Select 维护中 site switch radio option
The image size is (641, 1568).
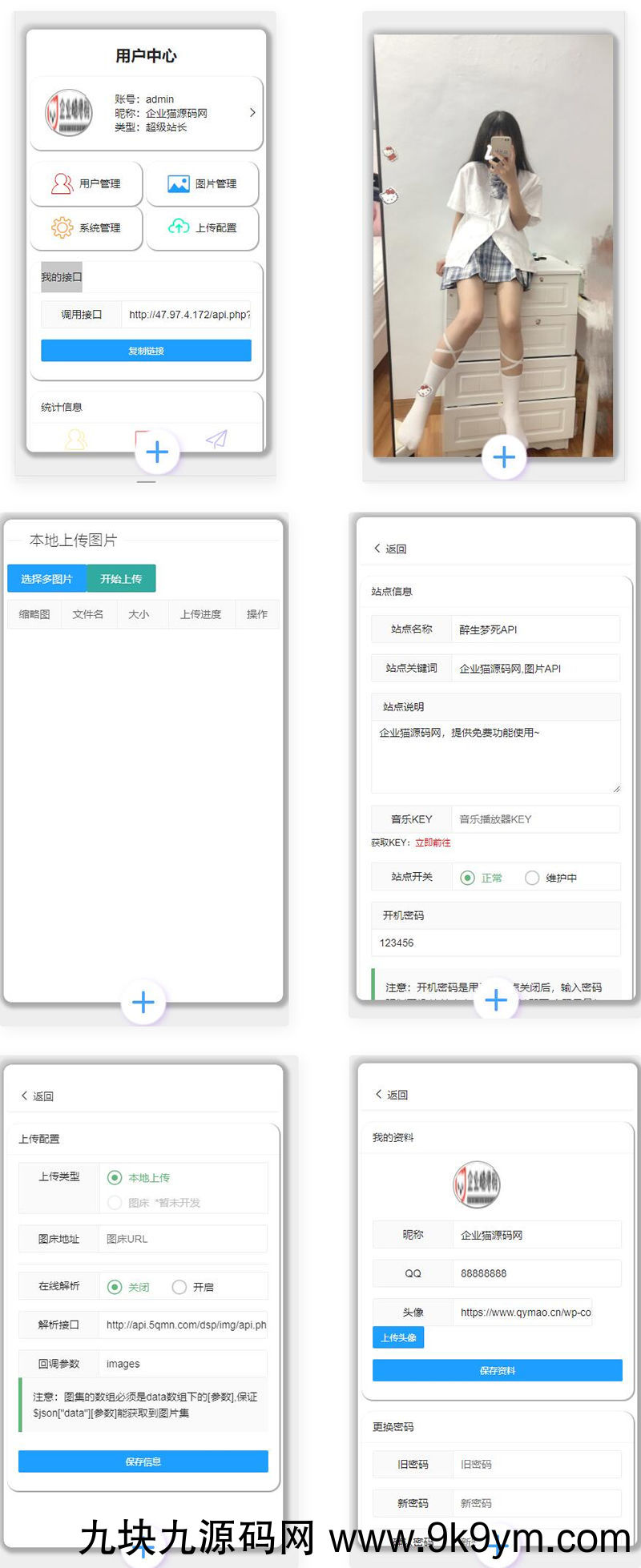pyautogui.click(x=532, y=878)
